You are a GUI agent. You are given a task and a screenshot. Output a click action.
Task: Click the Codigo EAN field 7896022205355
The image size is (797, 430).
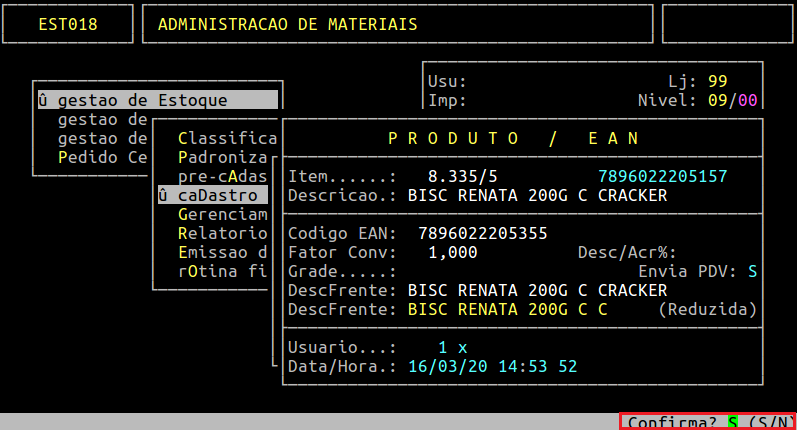483,233
